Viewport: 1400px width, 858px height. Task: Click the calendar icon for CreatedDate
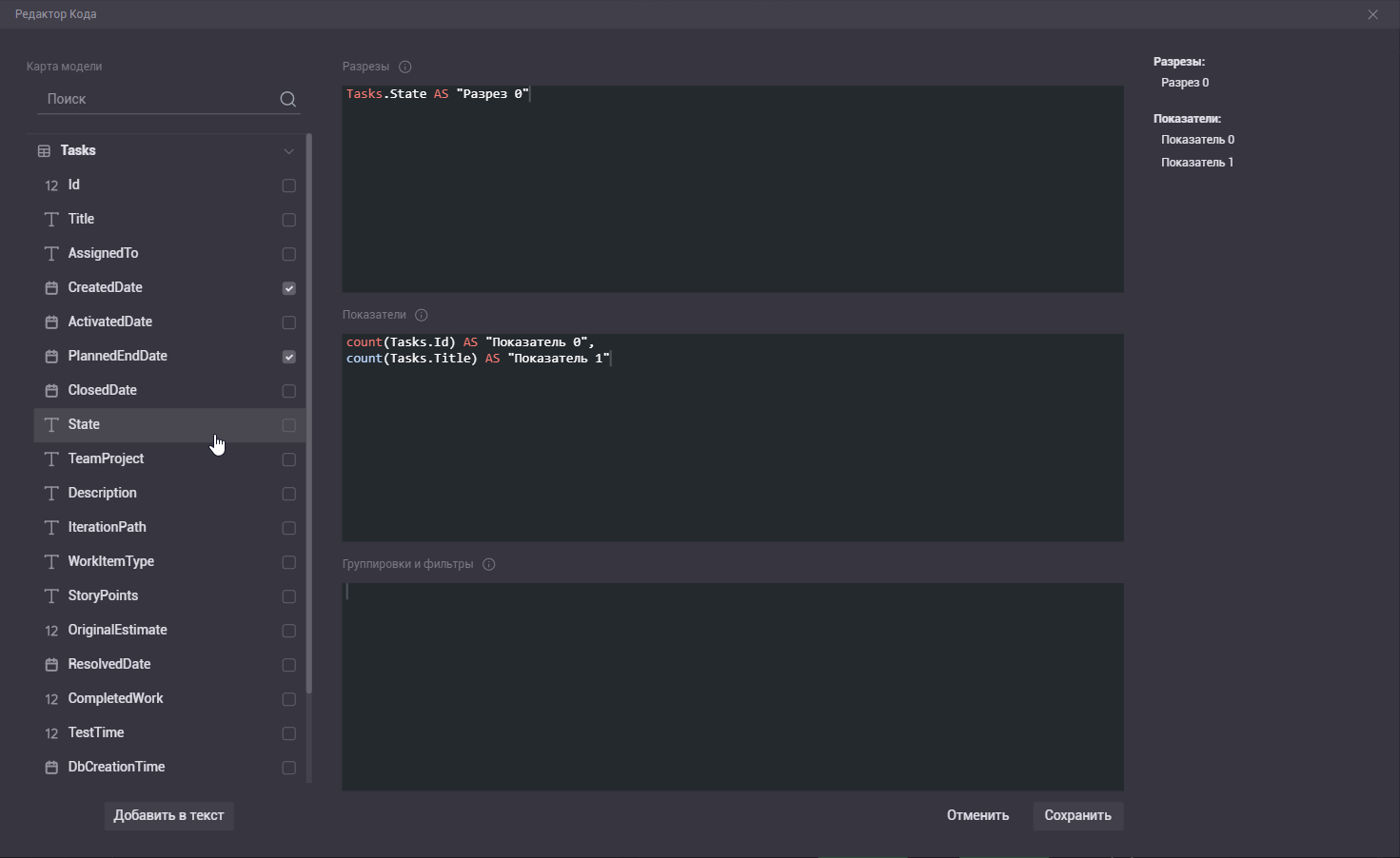coord(51,288)
